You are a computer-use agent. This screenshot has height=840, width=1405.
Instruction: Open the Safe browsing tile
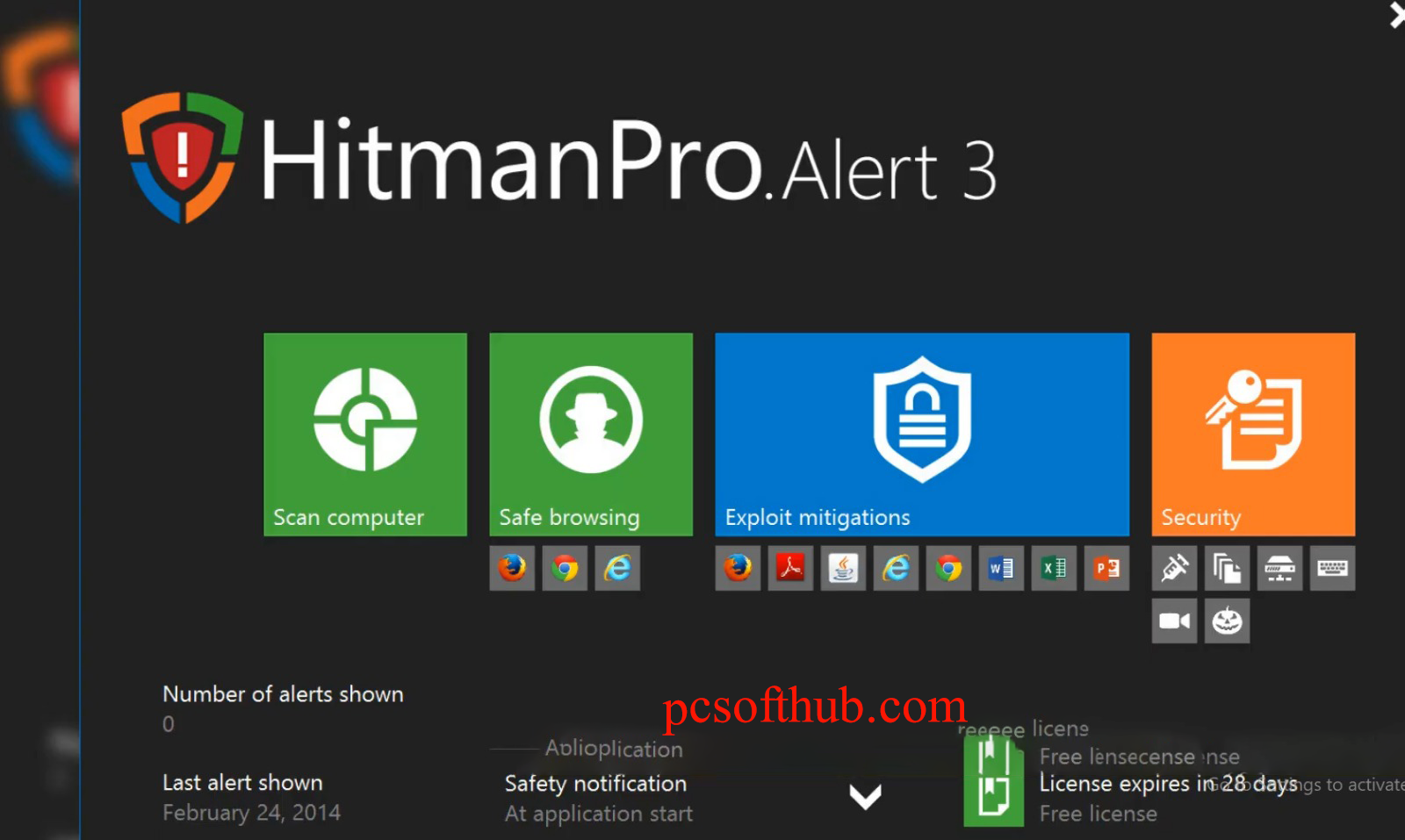point(591,434)
